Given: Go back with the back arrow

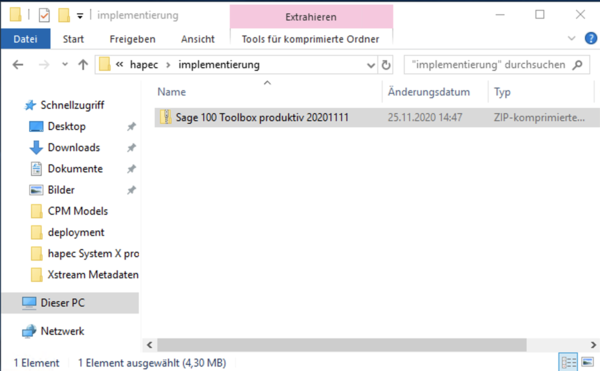Looking at the screenshot, I should [x=18, y=65].
